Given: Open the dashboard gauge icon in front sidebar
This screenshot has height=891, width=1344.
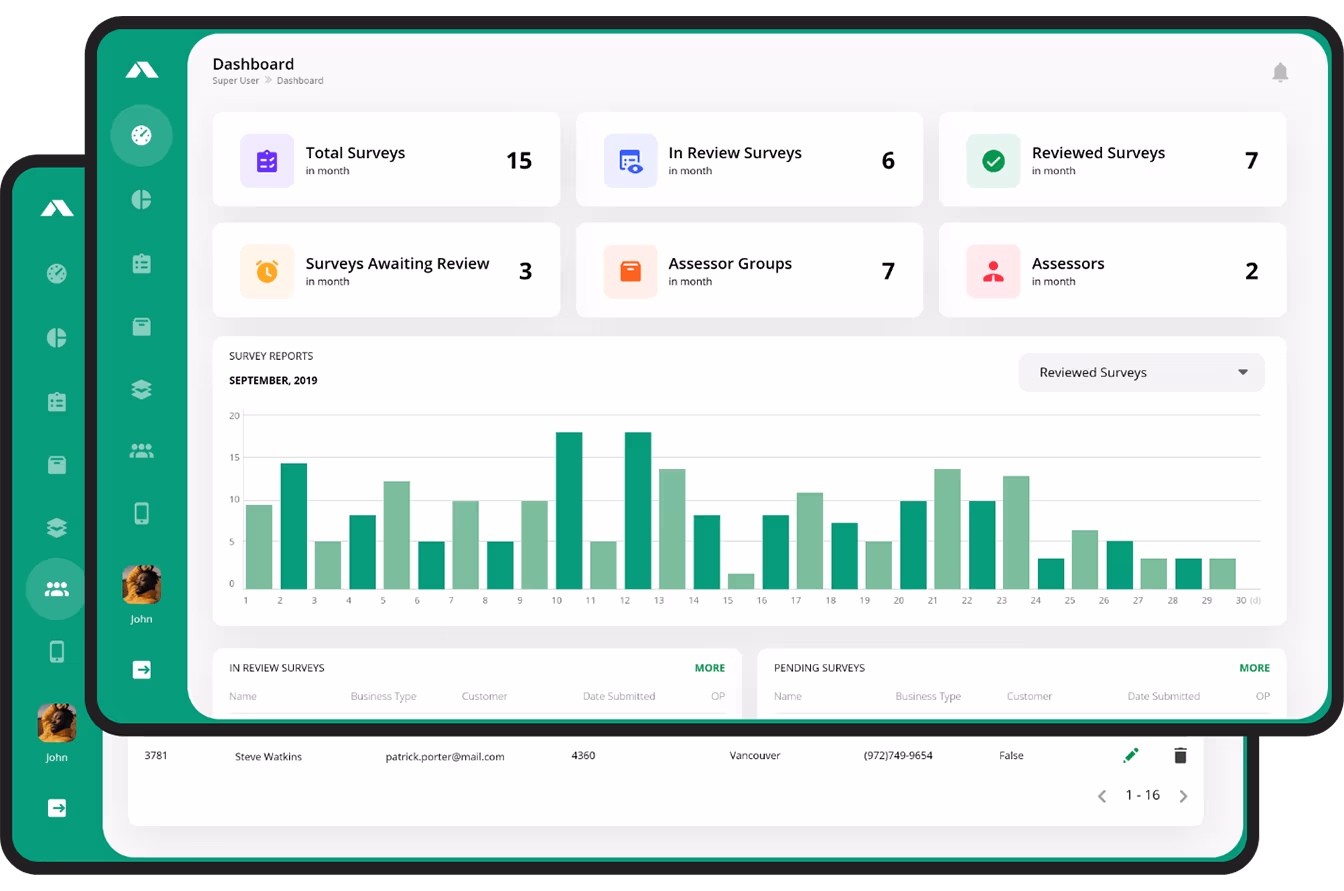Looking at the screenshot, I should [x=141, y=135].
